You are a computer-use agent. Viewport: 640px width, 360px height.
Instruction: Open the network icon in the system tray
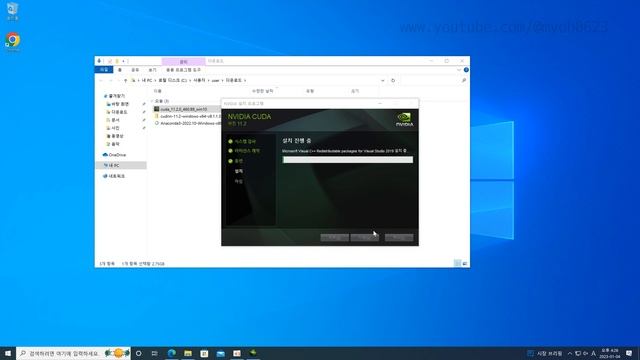tap(578, 353)
